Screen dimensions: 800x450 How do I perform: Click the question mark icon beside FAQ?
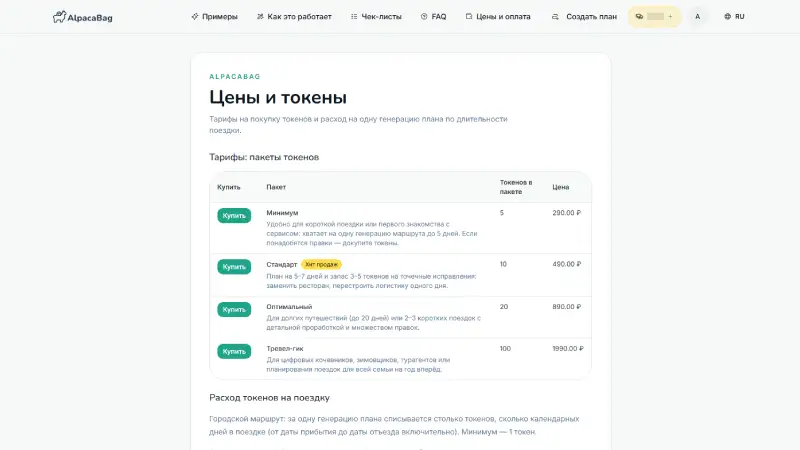pos(424,16)
